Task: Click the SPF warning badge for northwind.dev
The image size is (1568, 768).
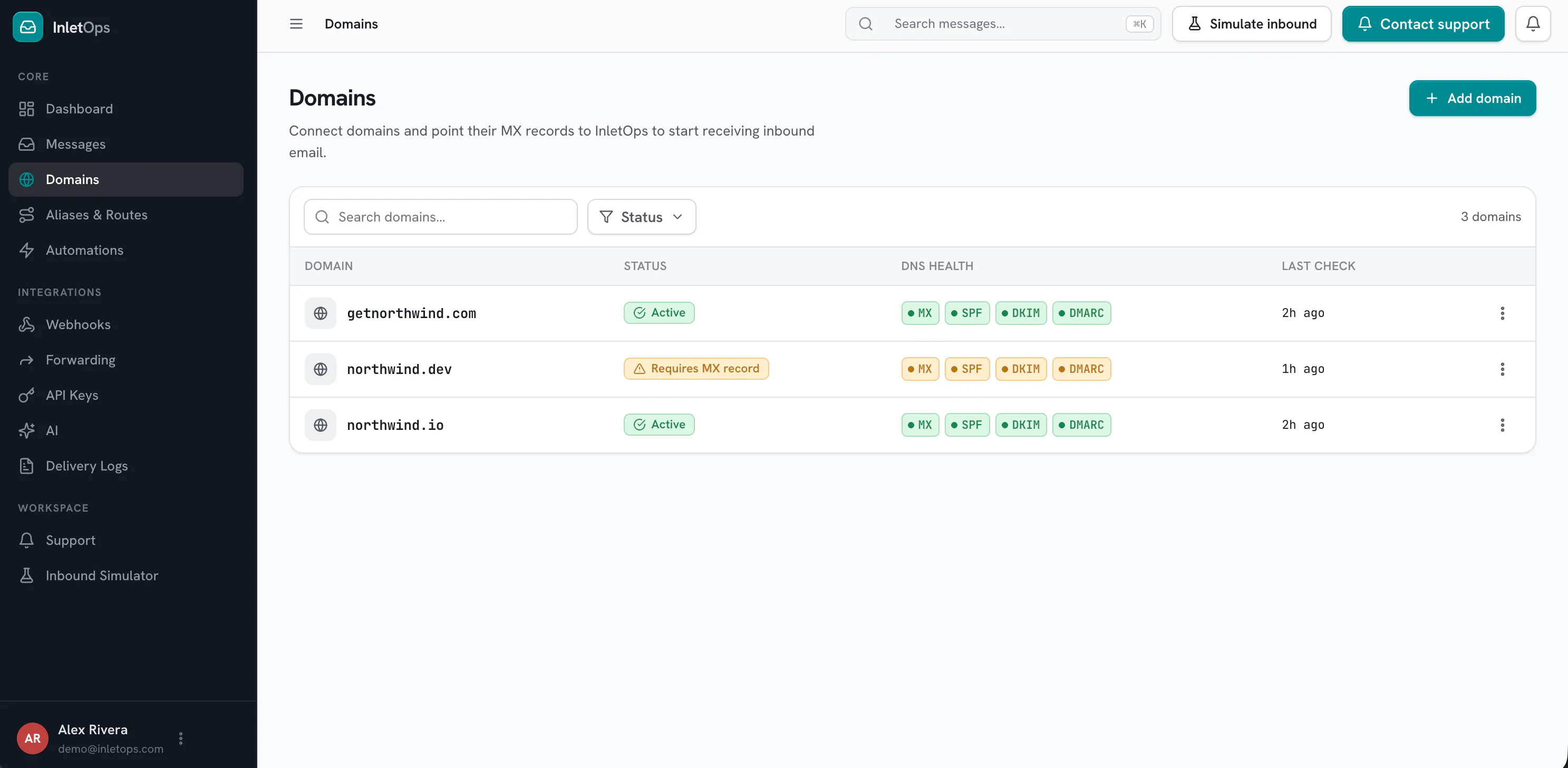Action: point(967,369)
